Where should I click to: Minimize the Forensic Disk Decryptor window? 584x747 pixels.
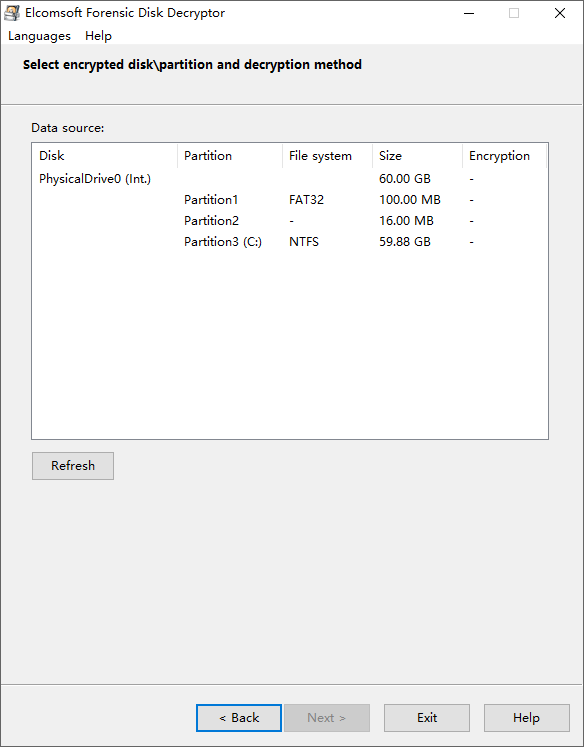(469, 13)
